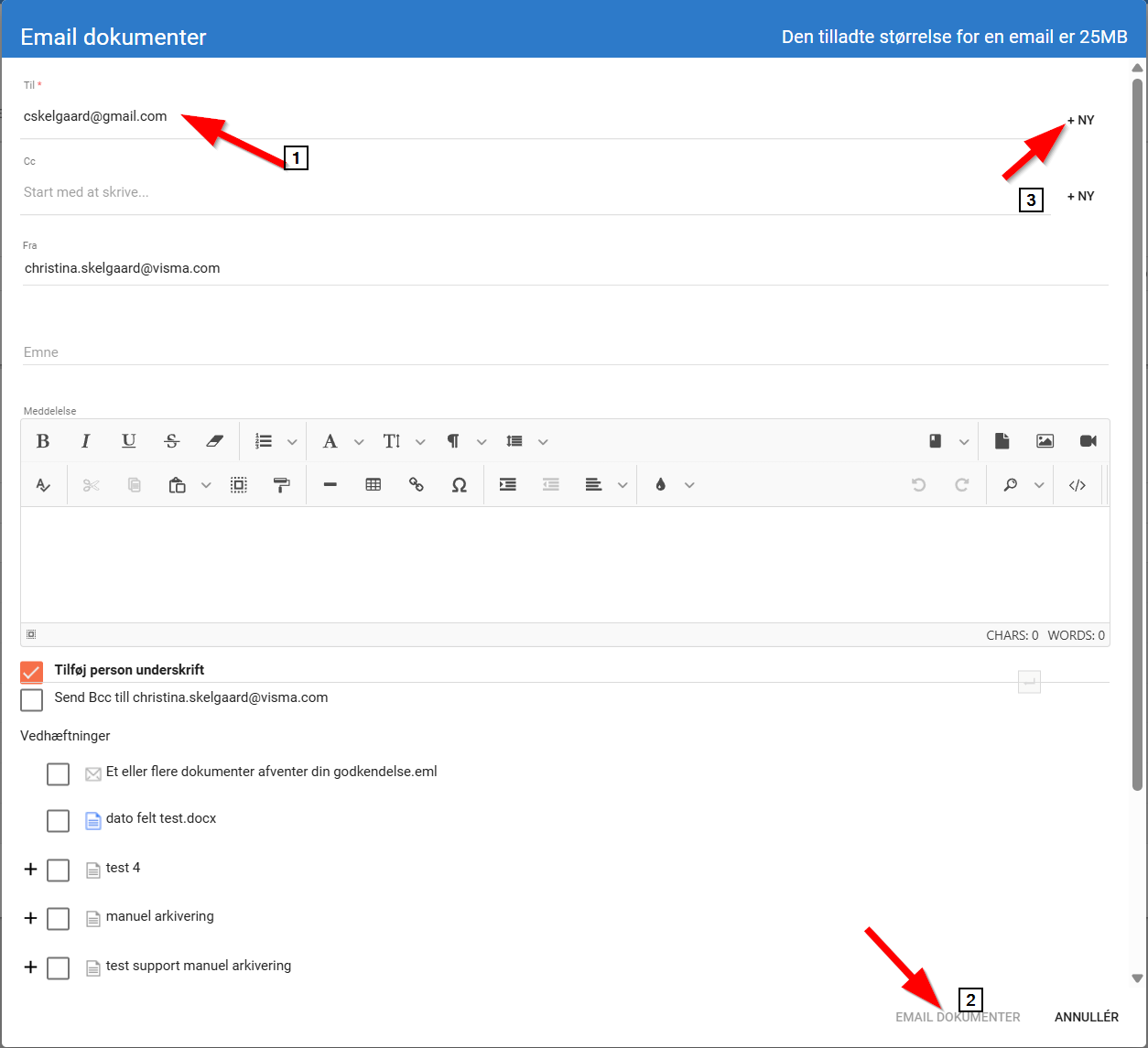Click the paragraph format icon
The height and width of the screenshot is (1048, 1148).
click(x=453, y=441)
